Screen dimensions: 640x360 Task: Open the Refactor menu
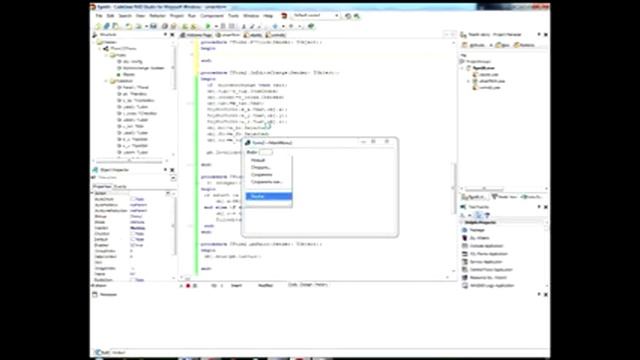click(158, 16)
